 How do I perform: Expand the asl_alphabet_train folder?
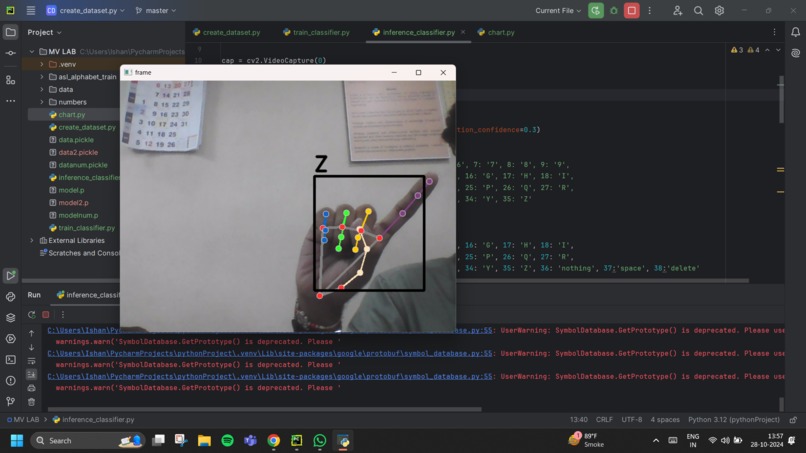(42, 77)
